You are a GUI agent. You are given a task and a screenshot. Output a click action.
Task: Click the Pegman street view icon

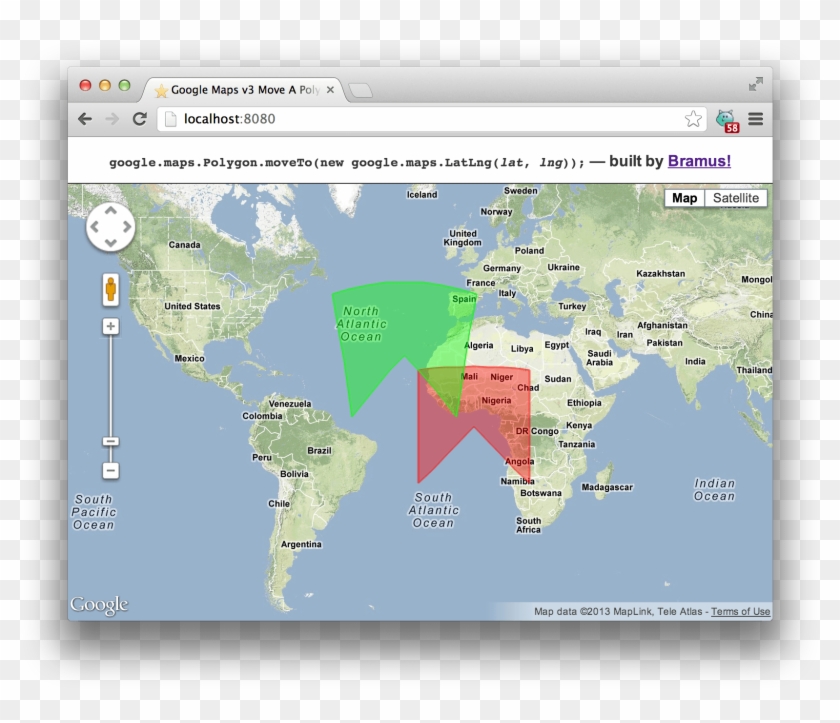click(x=110, y=291)
